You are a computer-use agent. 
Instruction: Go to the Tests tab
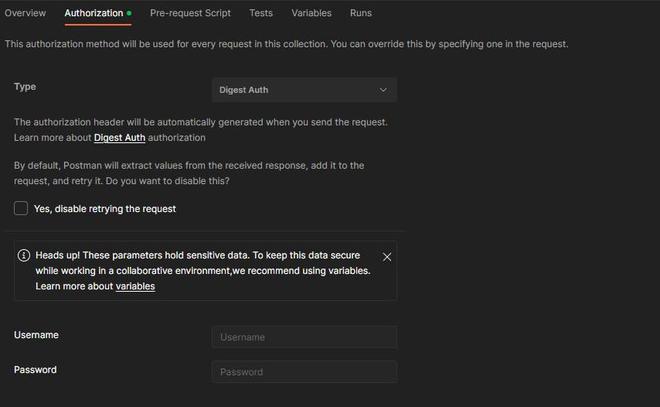(x=261, y=13)
